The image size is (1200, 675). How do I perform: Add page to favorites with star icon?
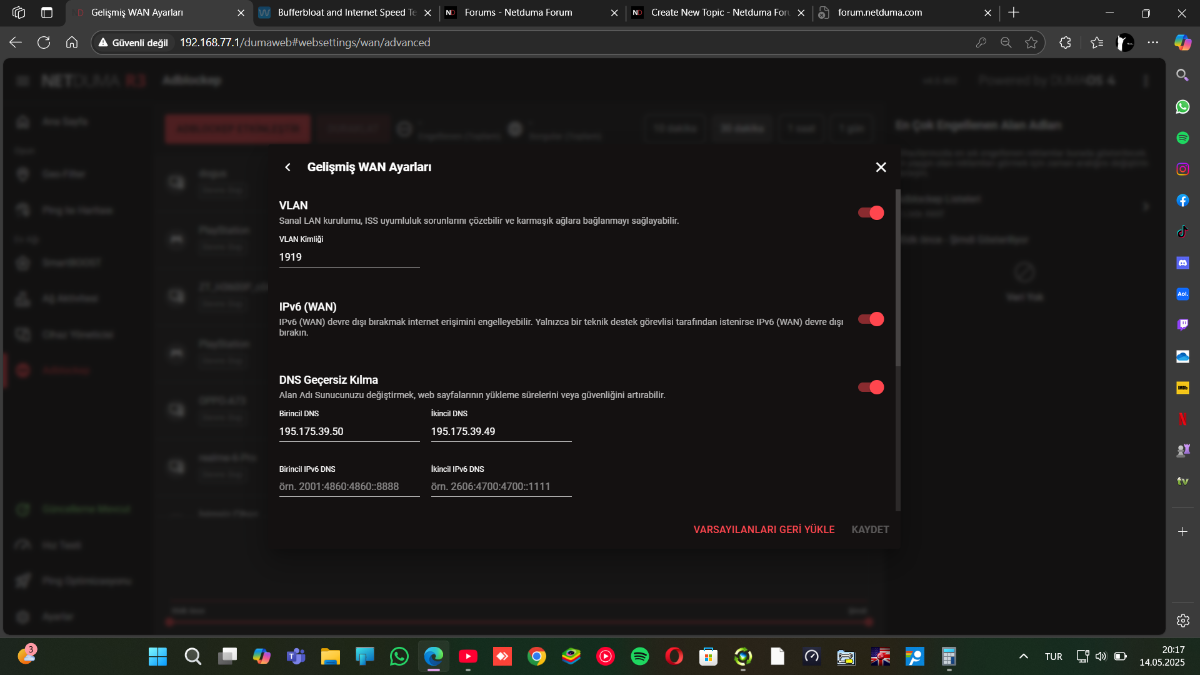(x=1031, y=43)
